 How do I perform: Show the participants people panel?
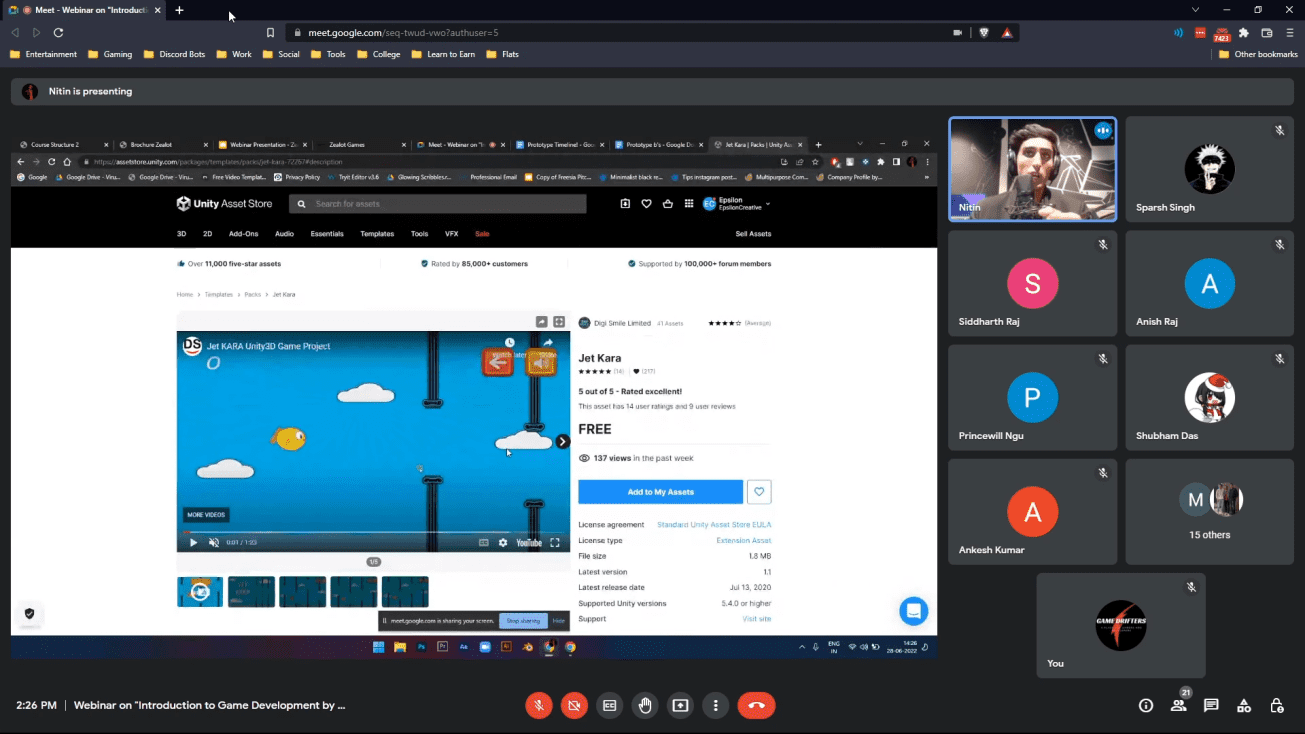[x=1179, y=705]
